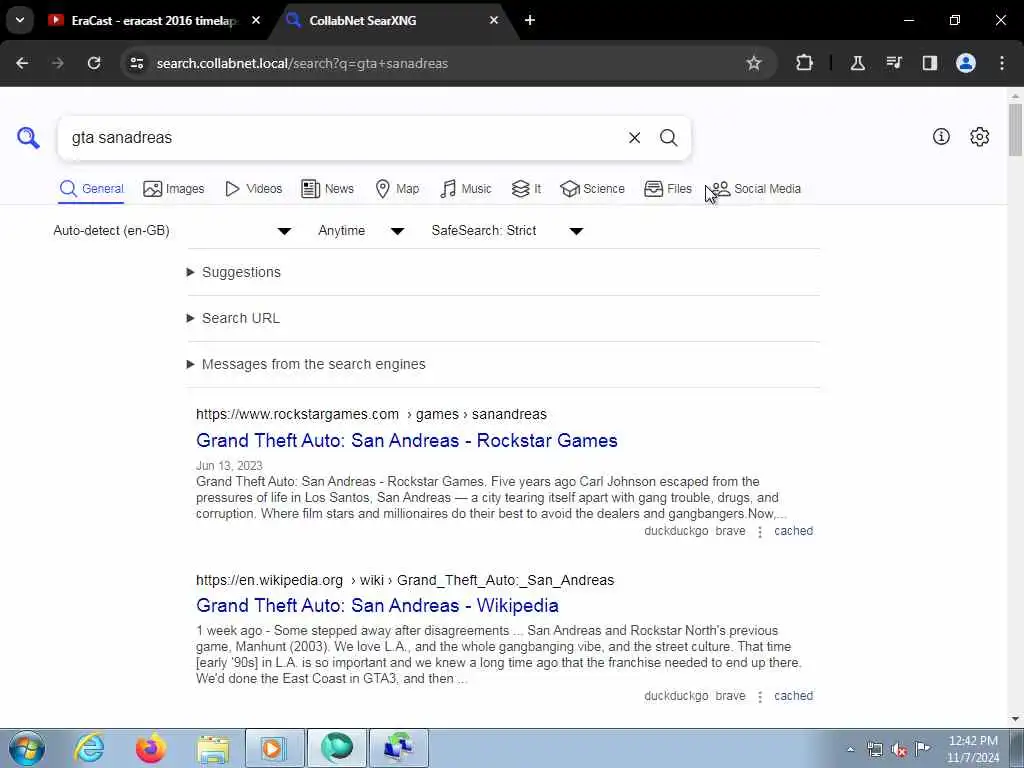Image resolution: width=1024 pixels, height=768 pixels.
Task: Switch to the Social Media category
Action: 756,189
